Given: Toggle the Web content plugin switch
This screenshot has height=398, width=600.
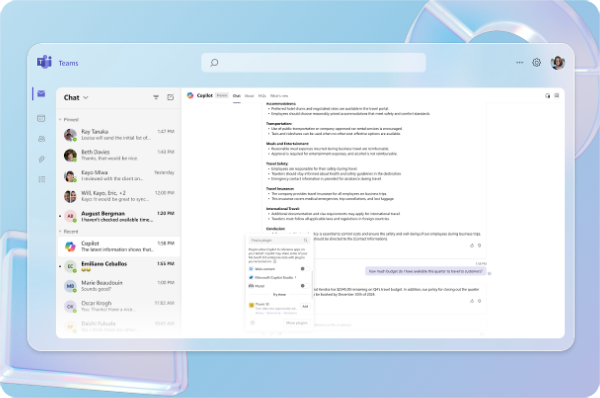Looking at the screenshot, I should point(305,269).
